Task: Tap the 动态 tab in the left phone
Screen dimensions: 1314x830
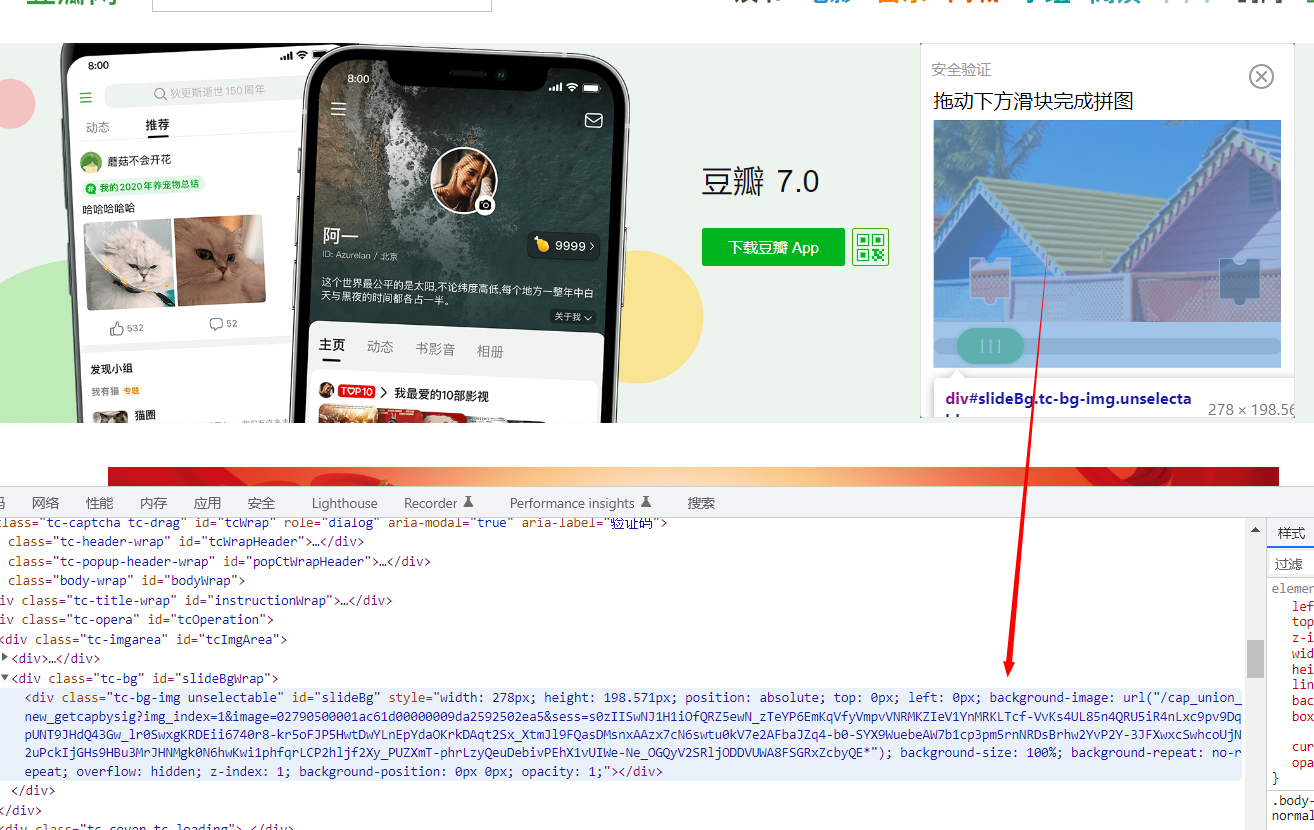Action: coord(98,127)
